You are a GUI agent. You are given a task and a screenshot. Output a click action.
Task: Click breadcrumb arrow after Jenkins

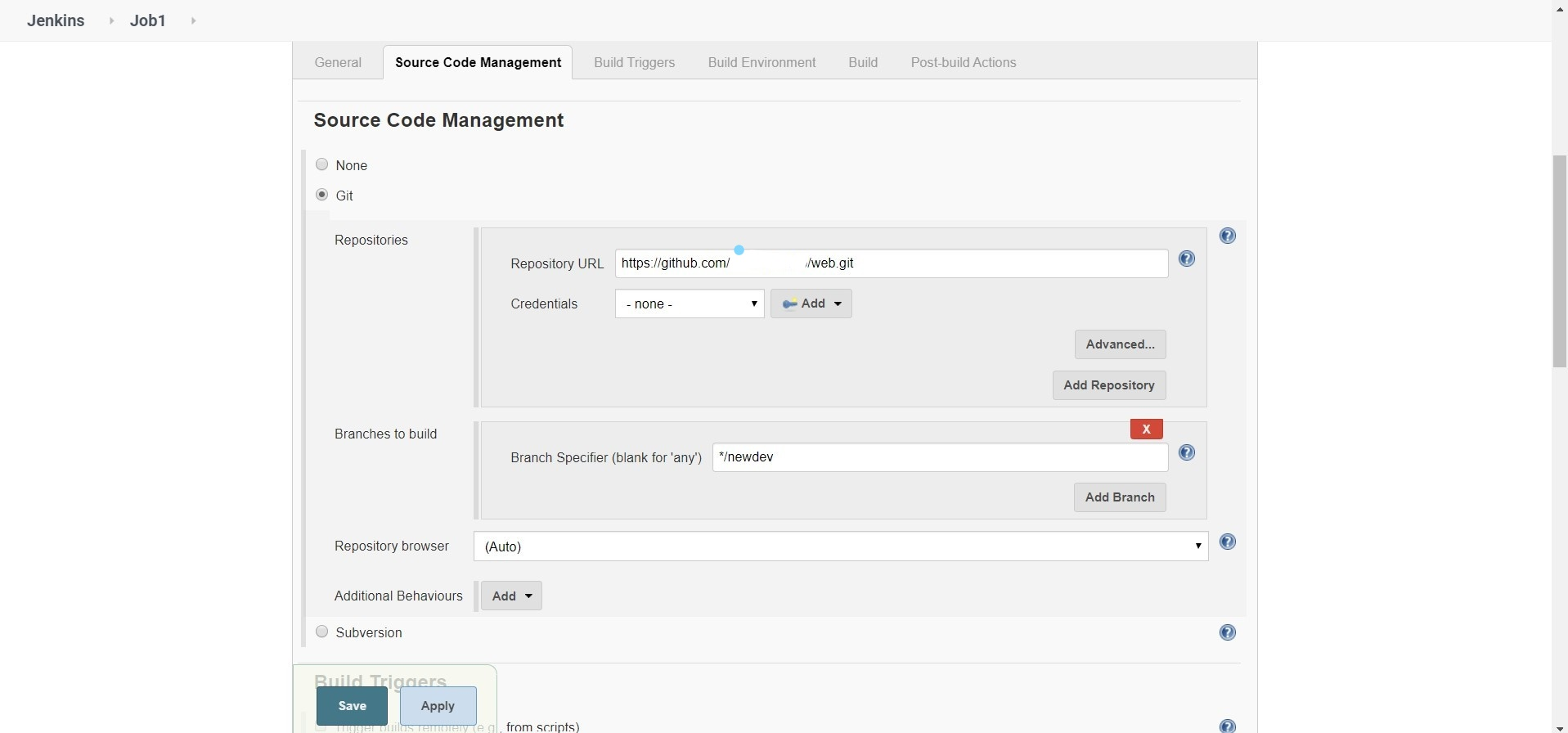click(111, 20)
